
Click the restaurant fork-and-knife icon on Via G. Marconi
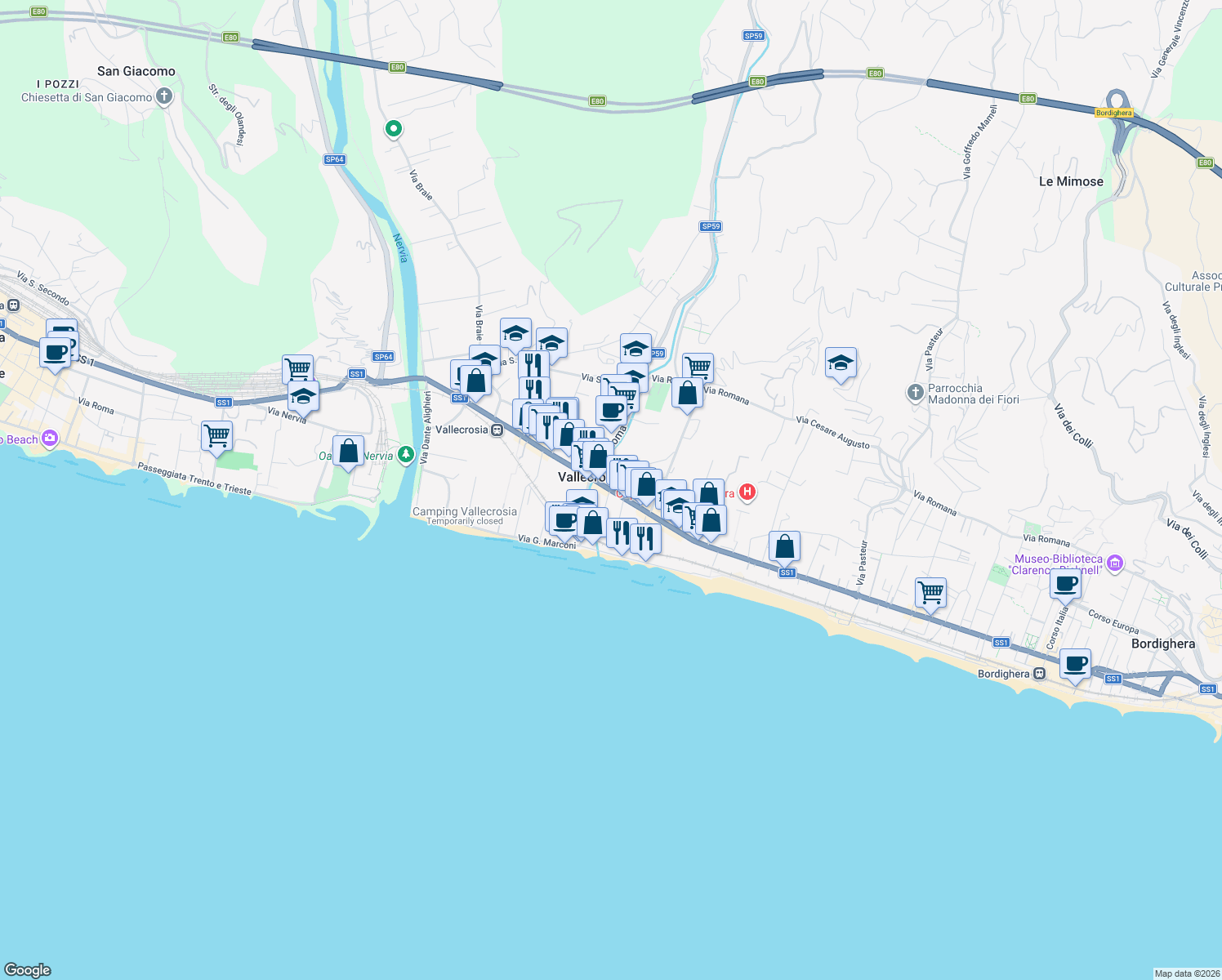click(622, 535)
